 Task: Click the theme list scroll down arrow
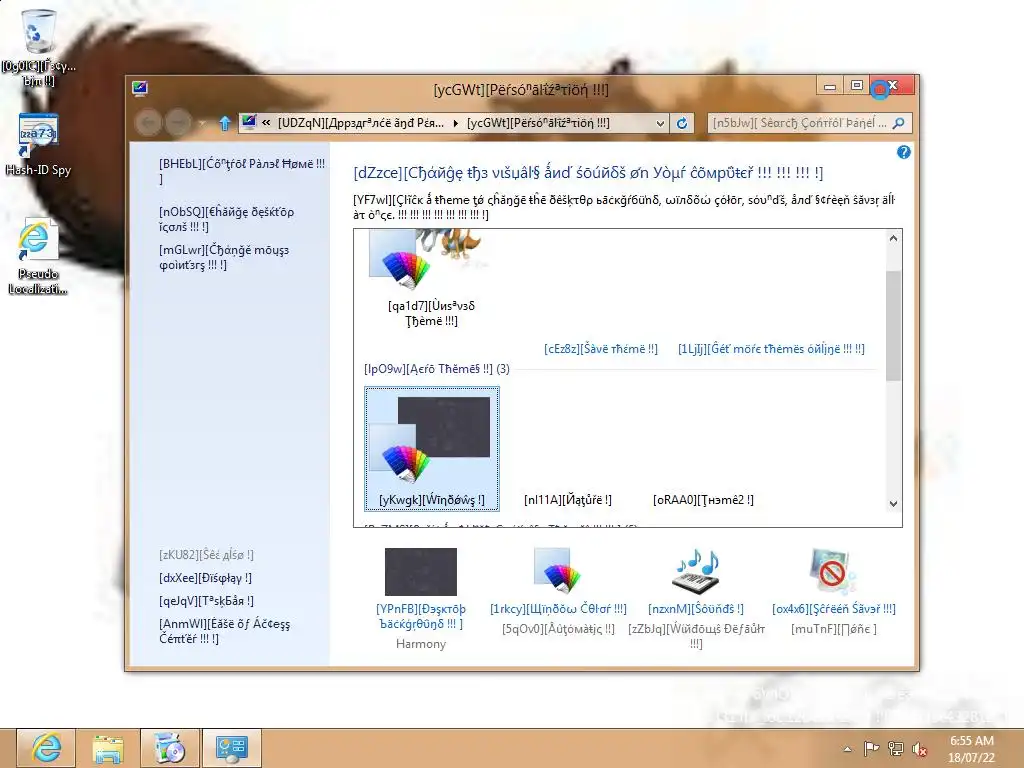click(893, 504)
